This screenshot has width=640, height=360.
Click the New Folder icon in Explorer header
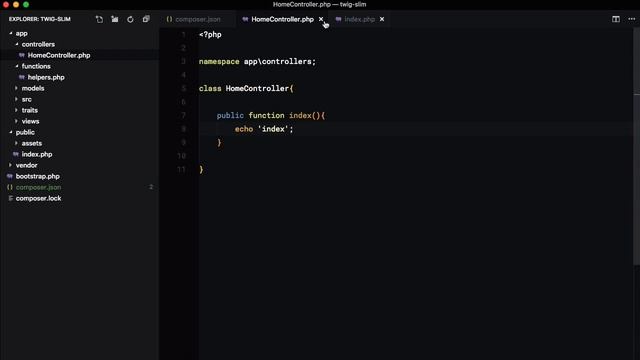(115, 19)
